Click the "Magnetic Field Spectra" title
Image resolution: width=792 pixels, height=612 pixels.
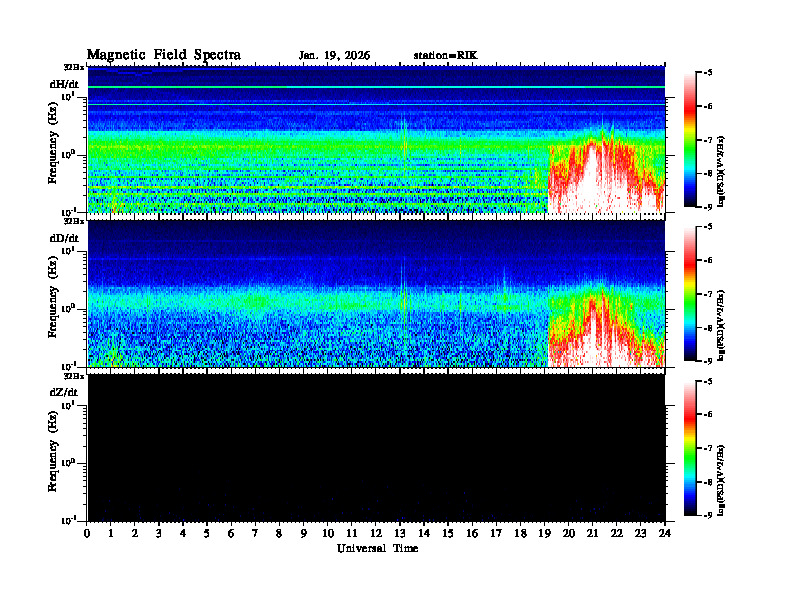(x=164, y=55)
